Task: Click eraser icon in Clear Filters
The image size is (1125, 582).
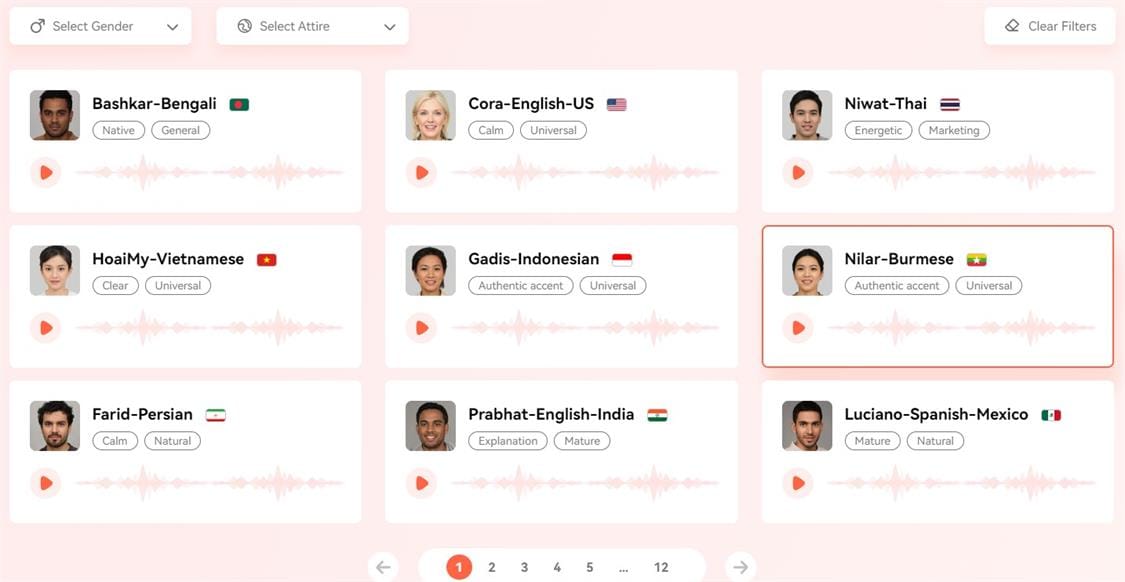Action: [1012, 26]
